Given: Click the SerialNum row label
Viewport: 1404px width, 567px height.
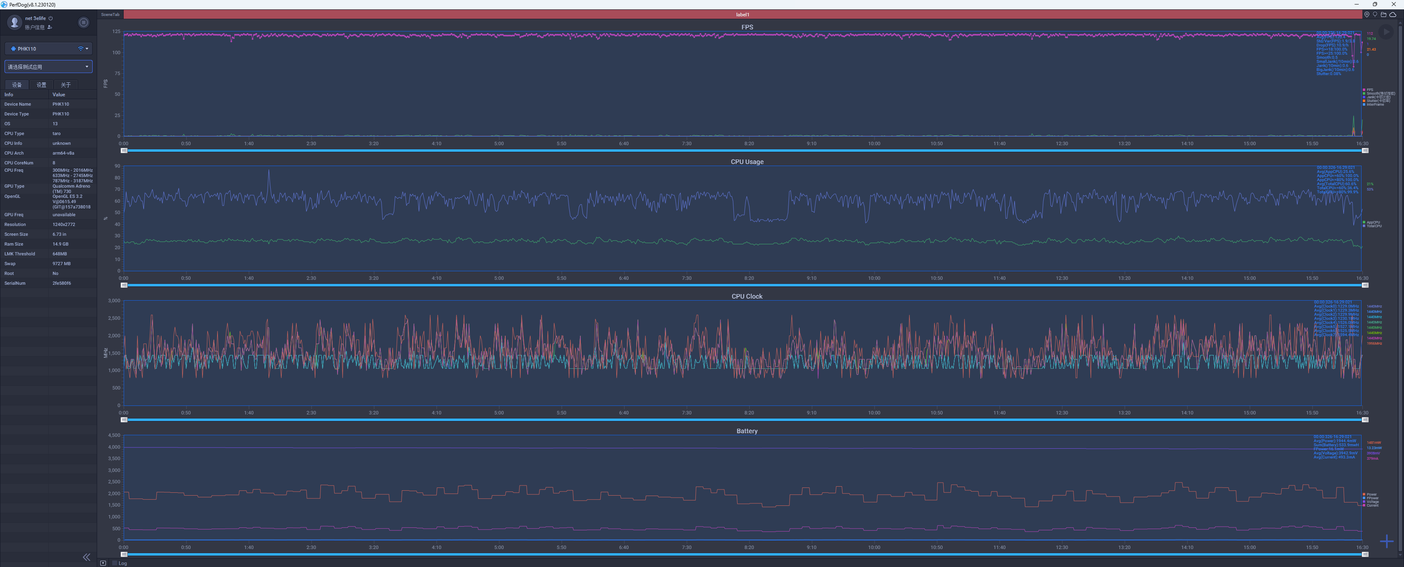Looking at the screenshot, I should click(15, 283).
